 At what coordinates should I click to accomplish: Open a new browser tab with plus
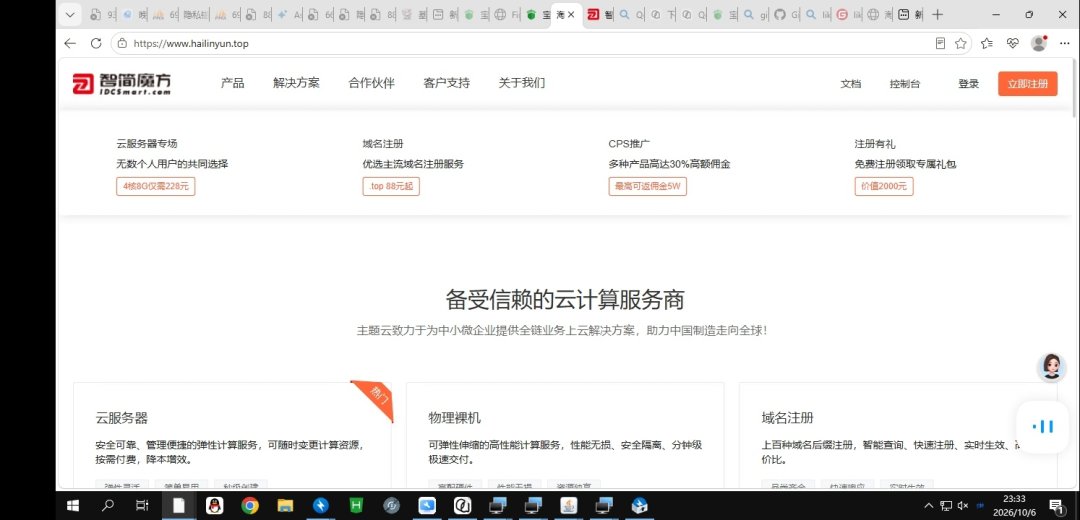tap(937, 14)
